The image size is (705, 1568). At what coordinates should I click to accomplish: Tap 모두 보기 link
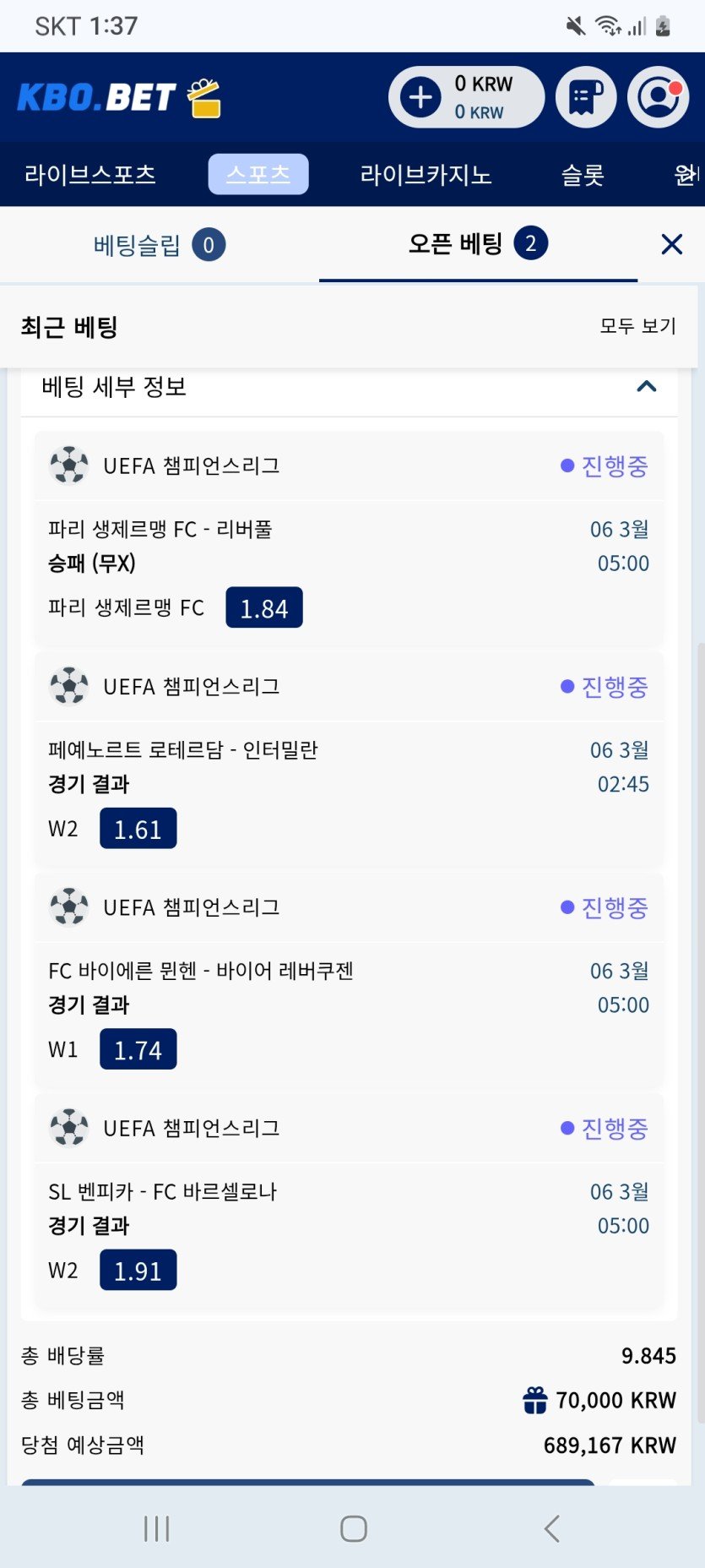click(637, 326)
